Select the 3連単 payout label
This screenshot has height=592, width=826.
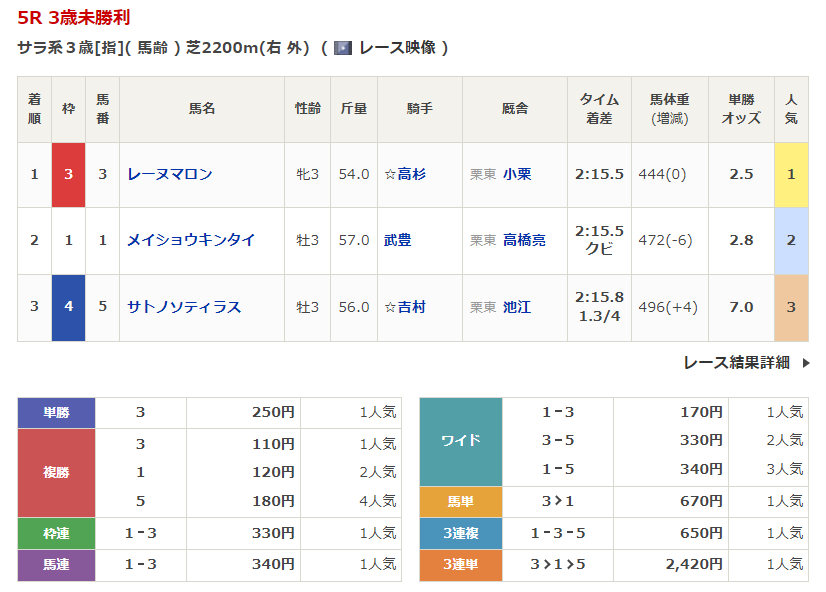click(460, 565)
